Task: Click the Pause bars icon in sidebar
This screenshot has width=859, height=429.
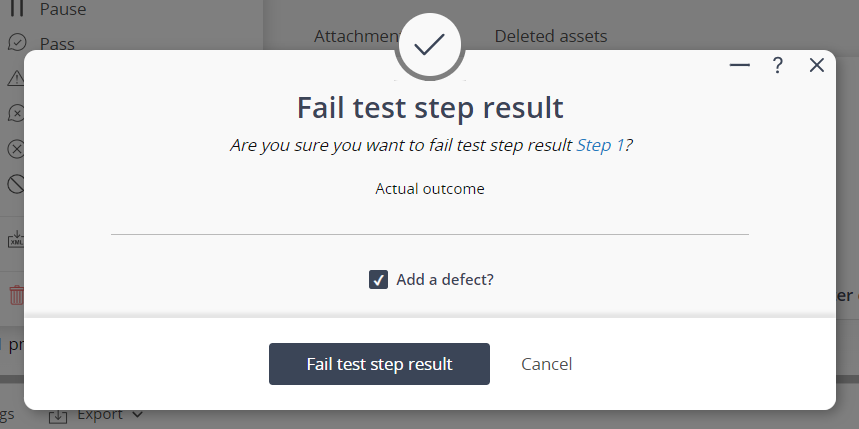Action: pos(17,8)
